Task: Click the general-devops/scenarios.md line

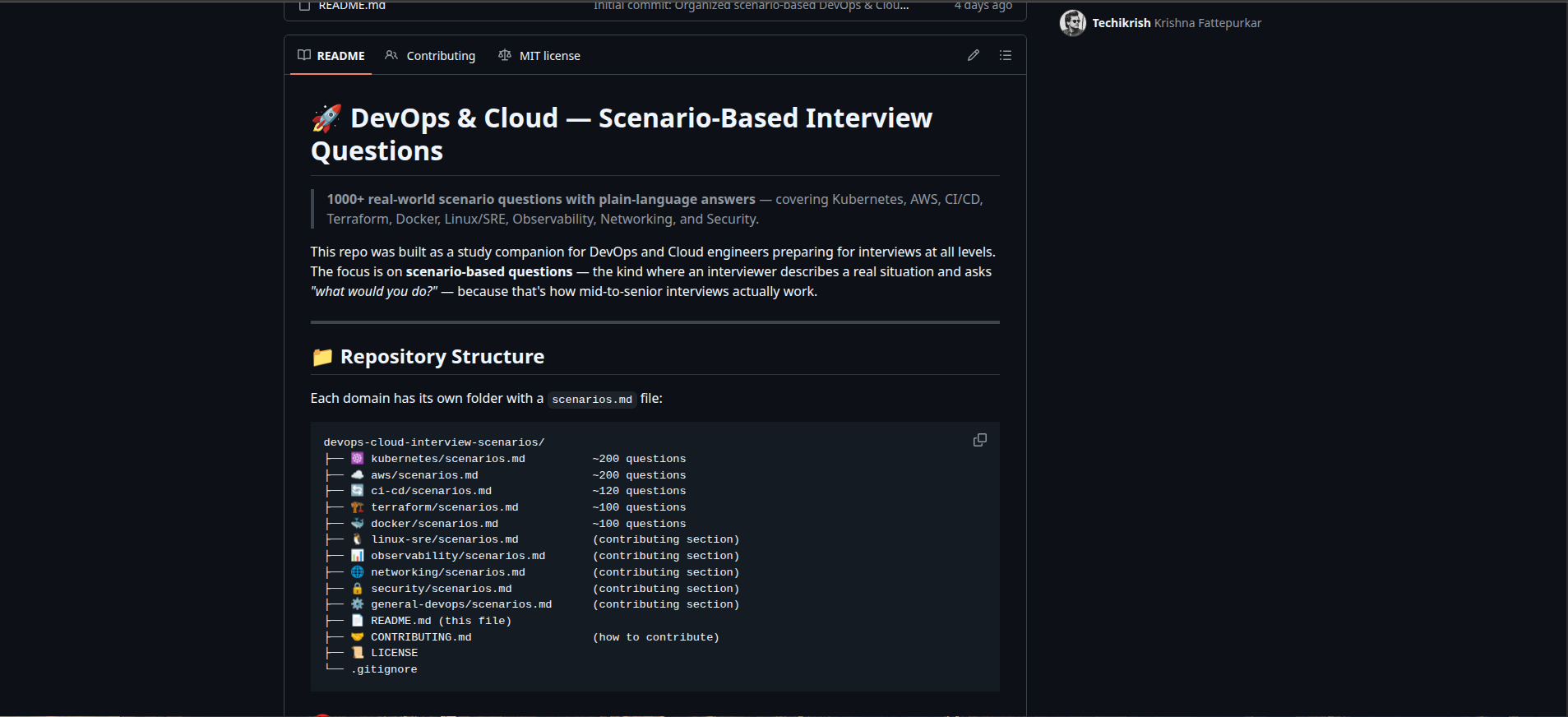Action: (461, 604)
